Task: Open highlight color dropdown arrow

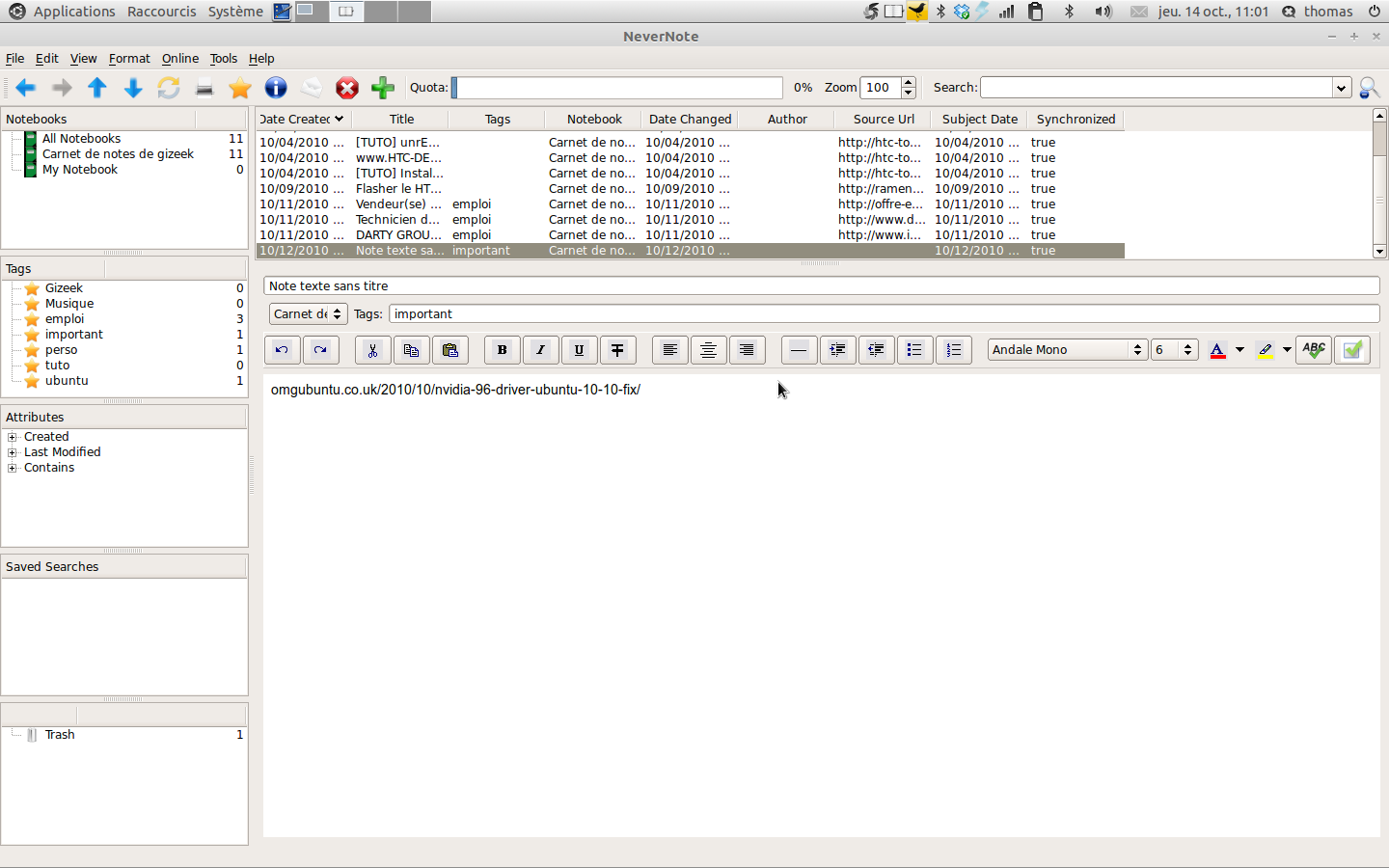Action: tap(1287, 350)
